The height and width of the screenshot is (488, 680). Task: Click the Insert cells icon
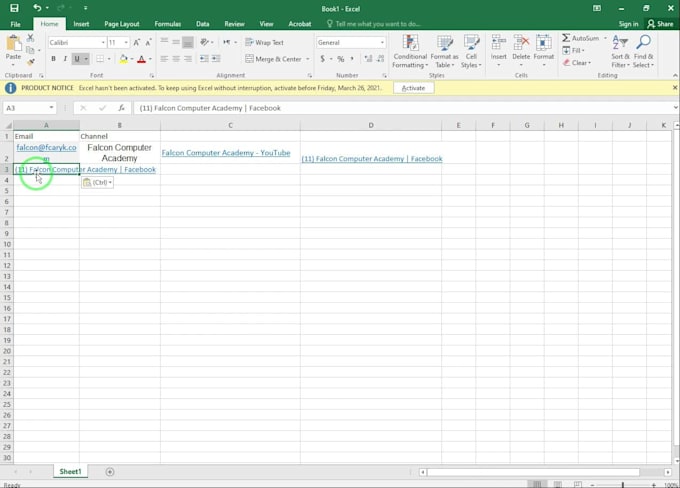coord(499,43)
